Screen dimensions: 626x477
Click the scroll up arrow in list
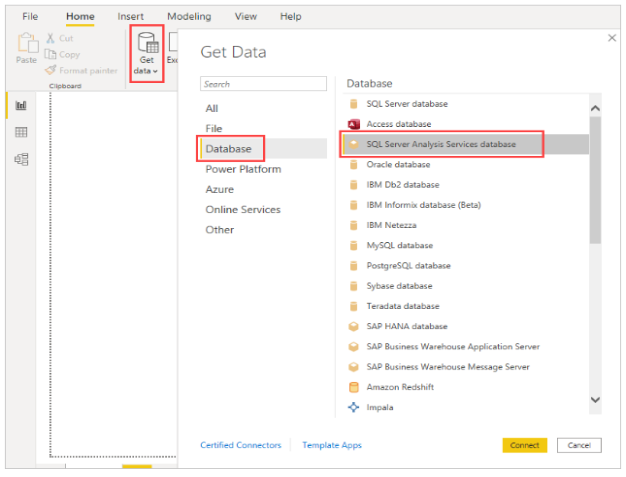coord(595,108)
